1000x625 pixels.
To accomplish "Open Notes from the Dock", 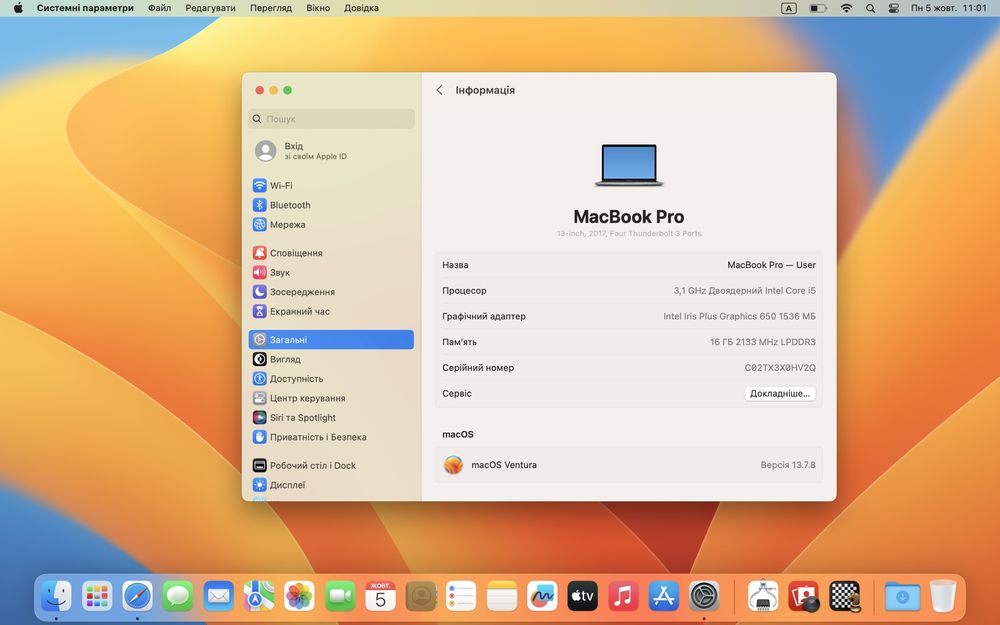I will (x=502, y=596).
